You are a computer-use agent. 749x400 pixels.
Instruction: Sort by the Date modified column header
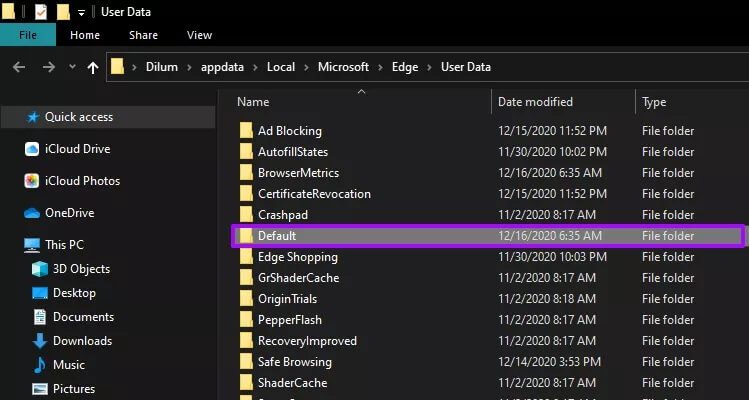pyautogui.click(x=535, y=102)
